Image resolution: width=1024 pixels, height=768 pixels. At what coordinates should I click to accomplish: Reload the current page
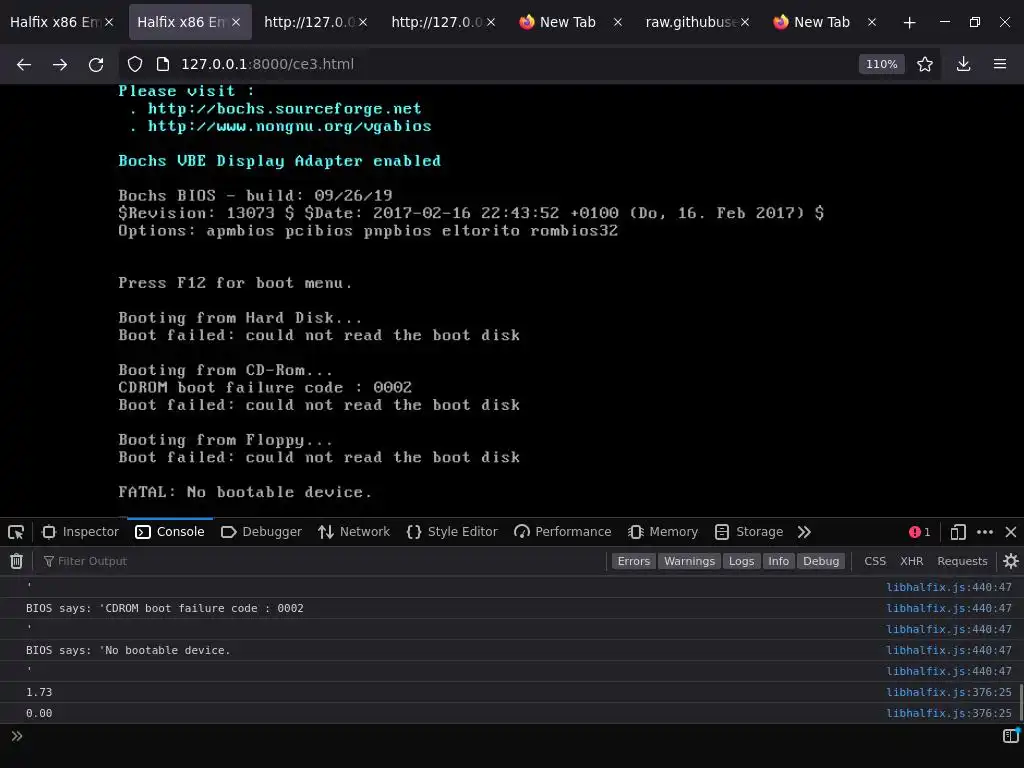pyautogui.click(x=96, y=64)
